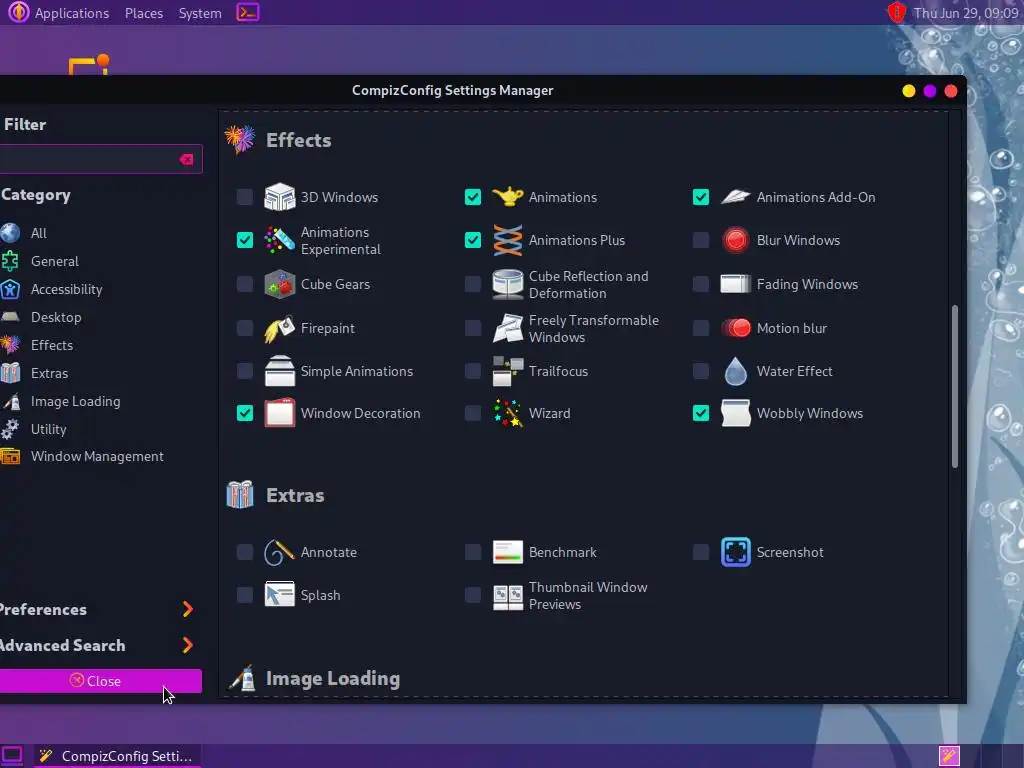Click the Simple Animations icon

(x=280, y=371)
